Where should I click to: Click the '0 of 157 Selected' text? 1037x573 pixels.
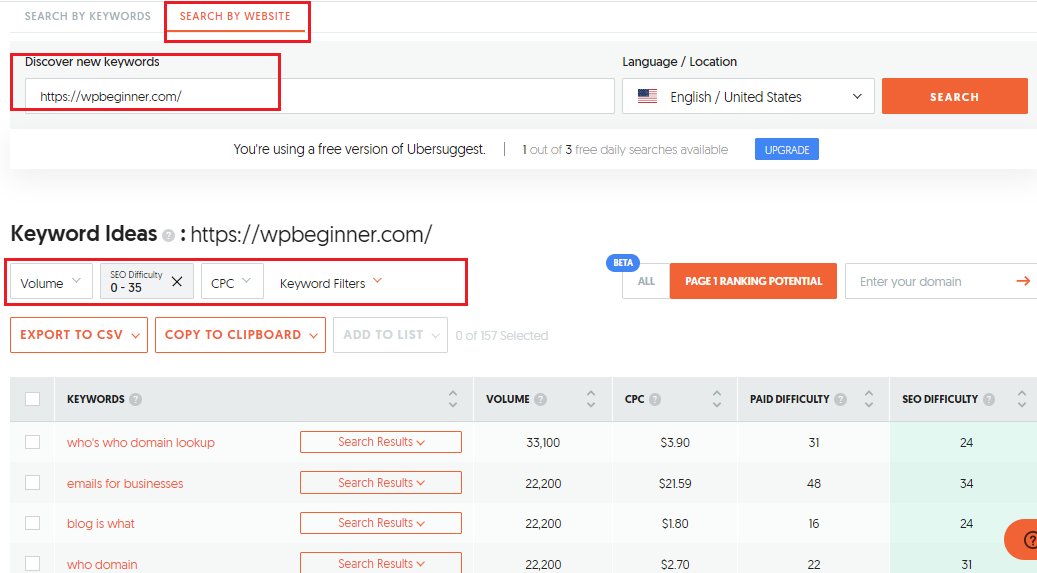[502, 335]
